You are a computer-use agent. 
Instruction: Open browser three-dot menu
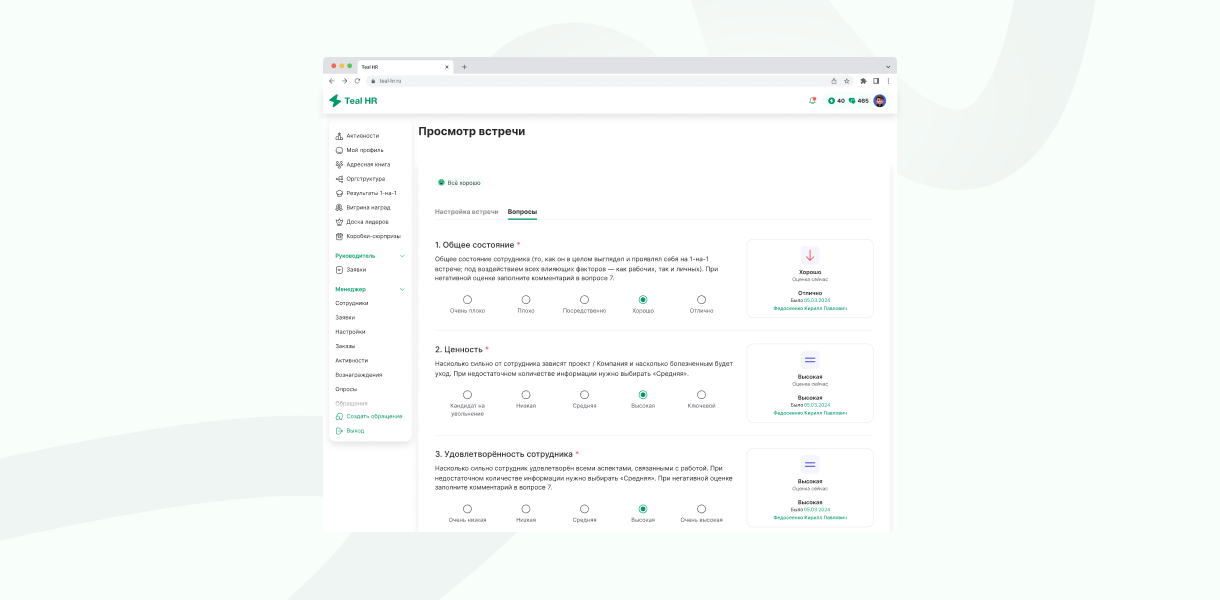(x=888, y=81)
